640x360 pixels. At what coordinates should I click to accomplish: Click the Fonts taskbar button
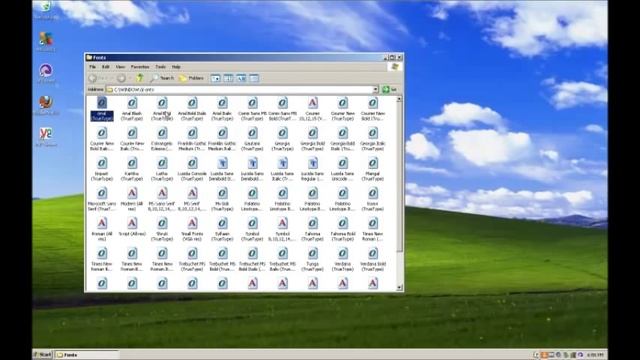pos(87,355)
